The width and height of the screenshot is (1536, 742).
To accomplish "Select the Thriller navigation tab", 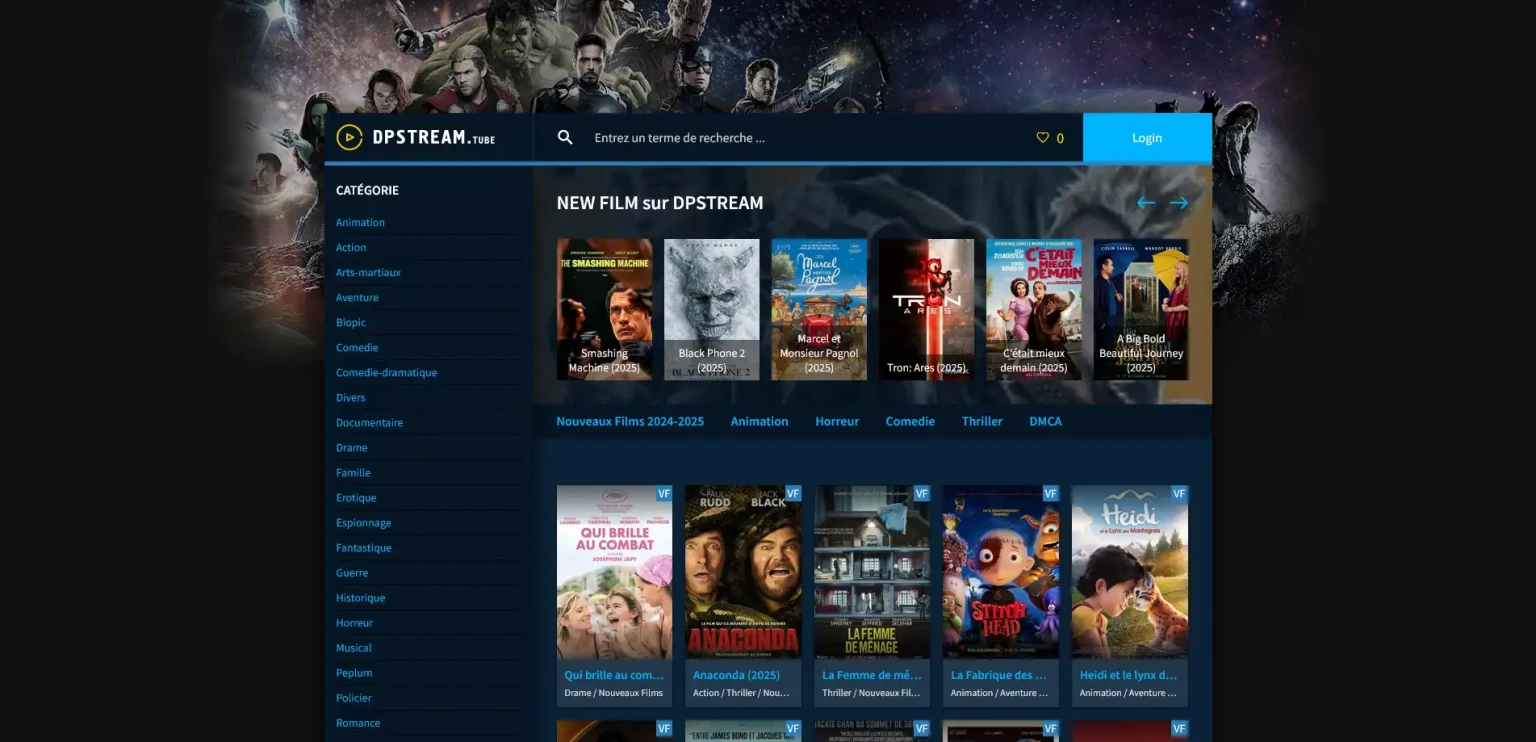I will (x=982, y=421).
